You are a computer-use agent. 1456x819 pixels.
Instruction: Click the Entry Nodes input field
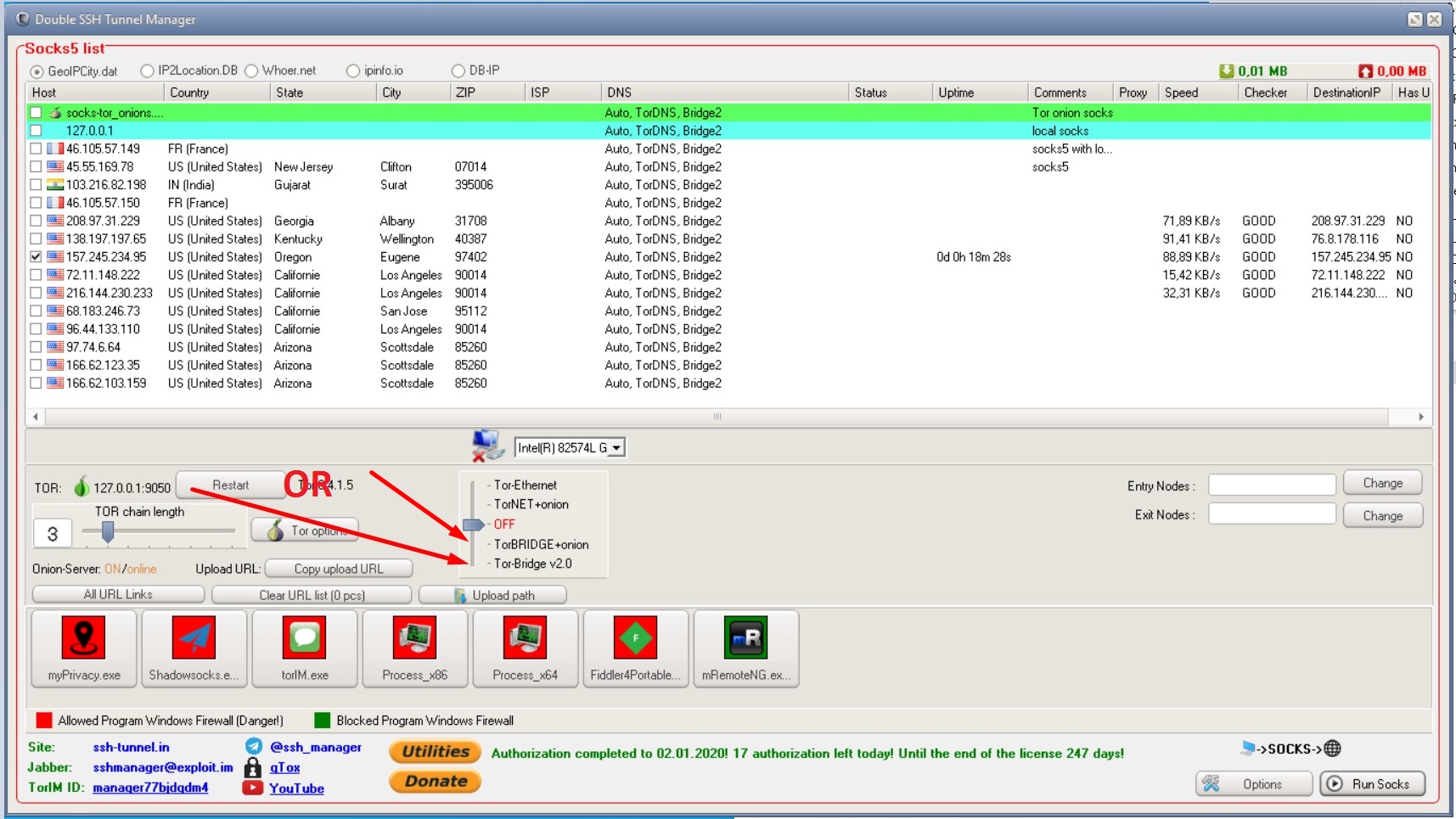(1272, 485)
